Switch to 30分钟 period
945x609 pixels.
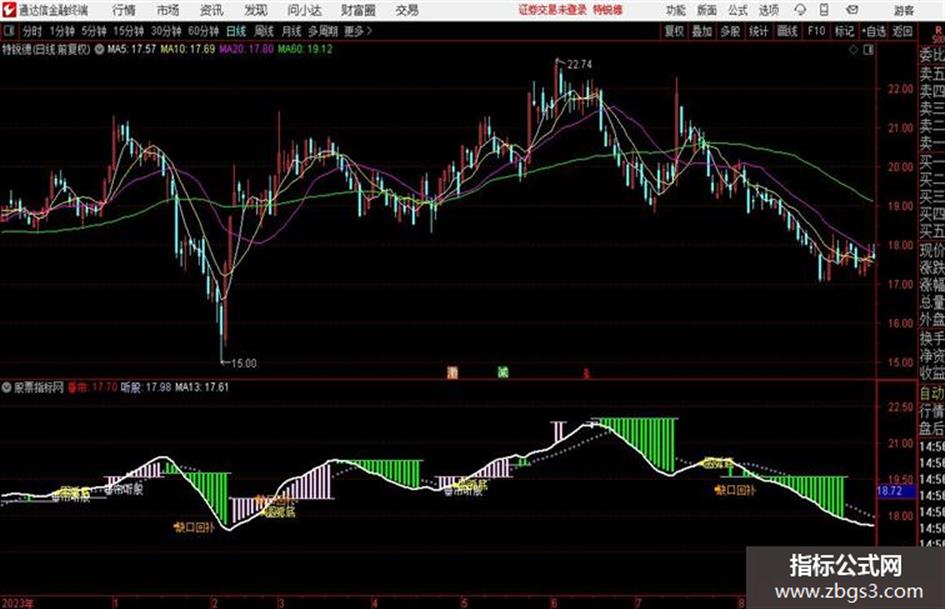pos(166,31)
